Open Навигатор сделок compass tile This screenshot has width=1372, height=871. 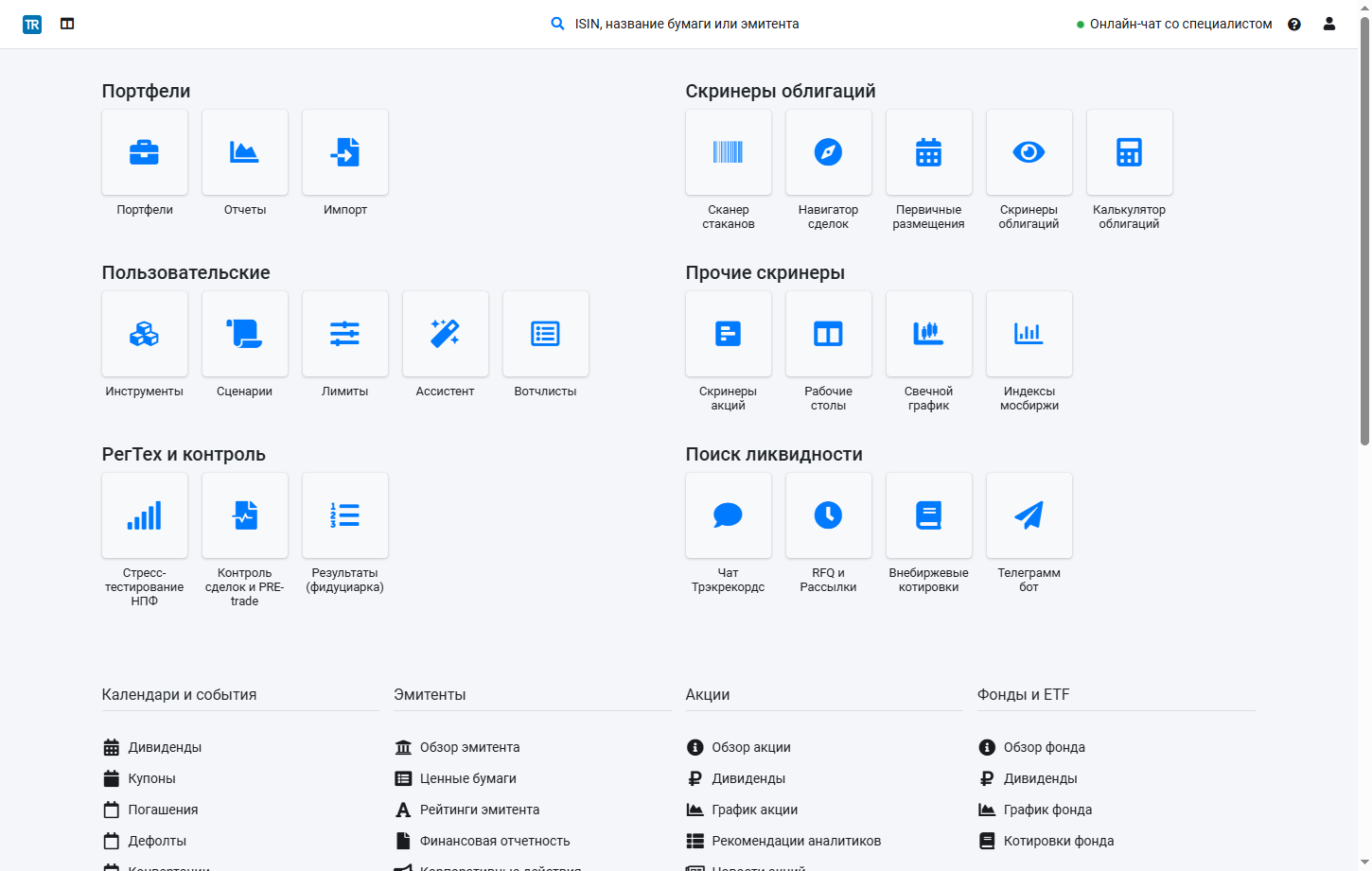coord(829,152)
